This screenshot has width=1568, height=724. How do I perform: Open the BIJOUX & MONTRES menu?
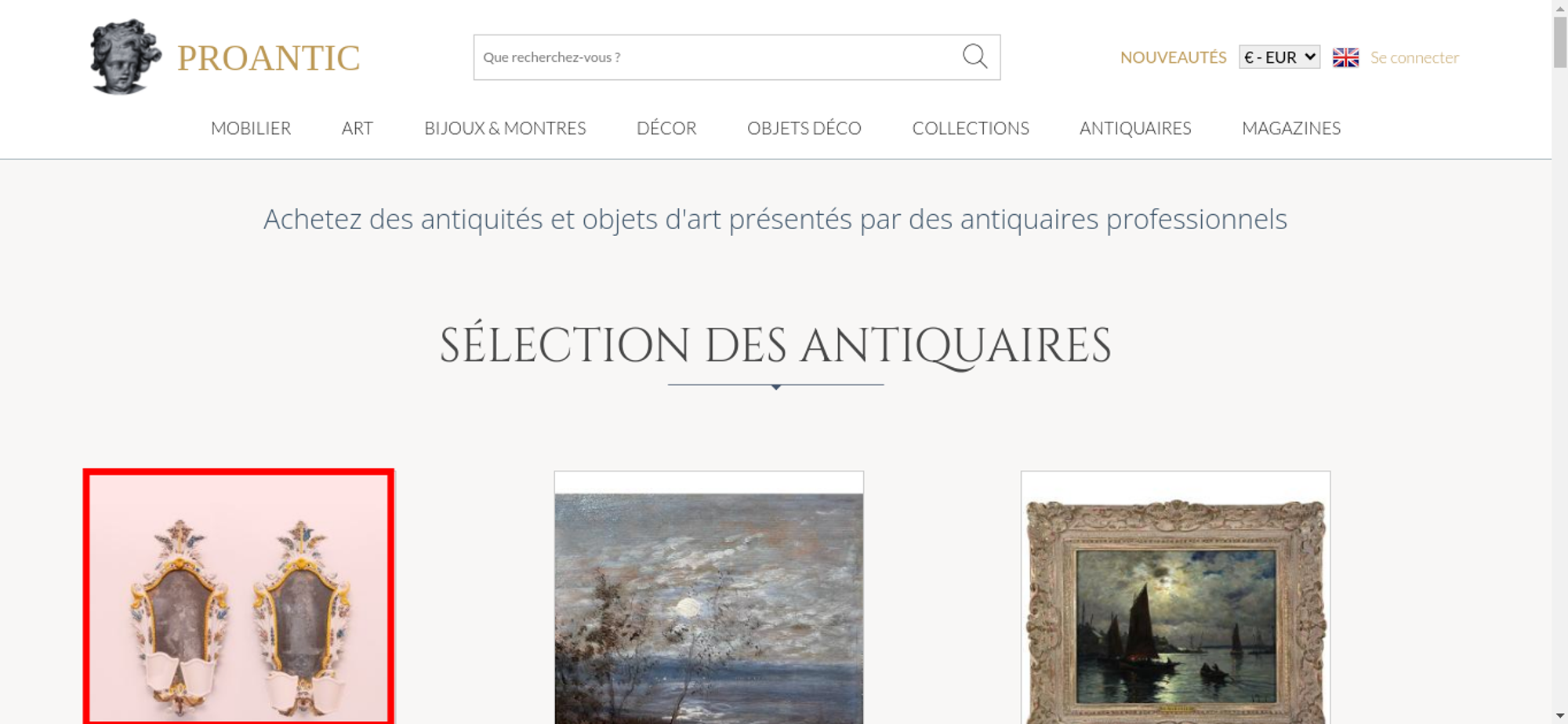505,128
